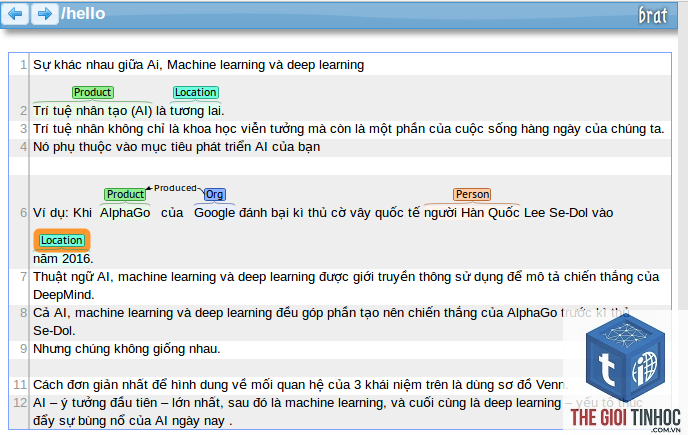Select the text 'tương lai.' in sentence 2
The width and height of the screenshot is (688, 435).
pyautogui.click(x=197, y=111)
